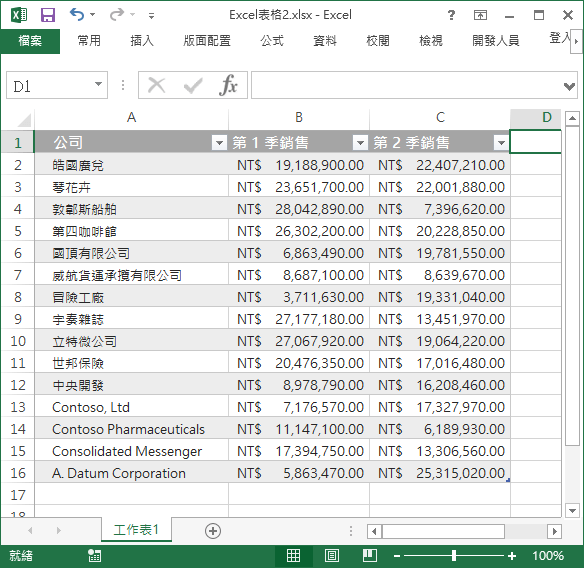This screenshot has width=584, height=568.
Task: Select the 工作表1 sheet tab
Action: [x=136, y=530]
